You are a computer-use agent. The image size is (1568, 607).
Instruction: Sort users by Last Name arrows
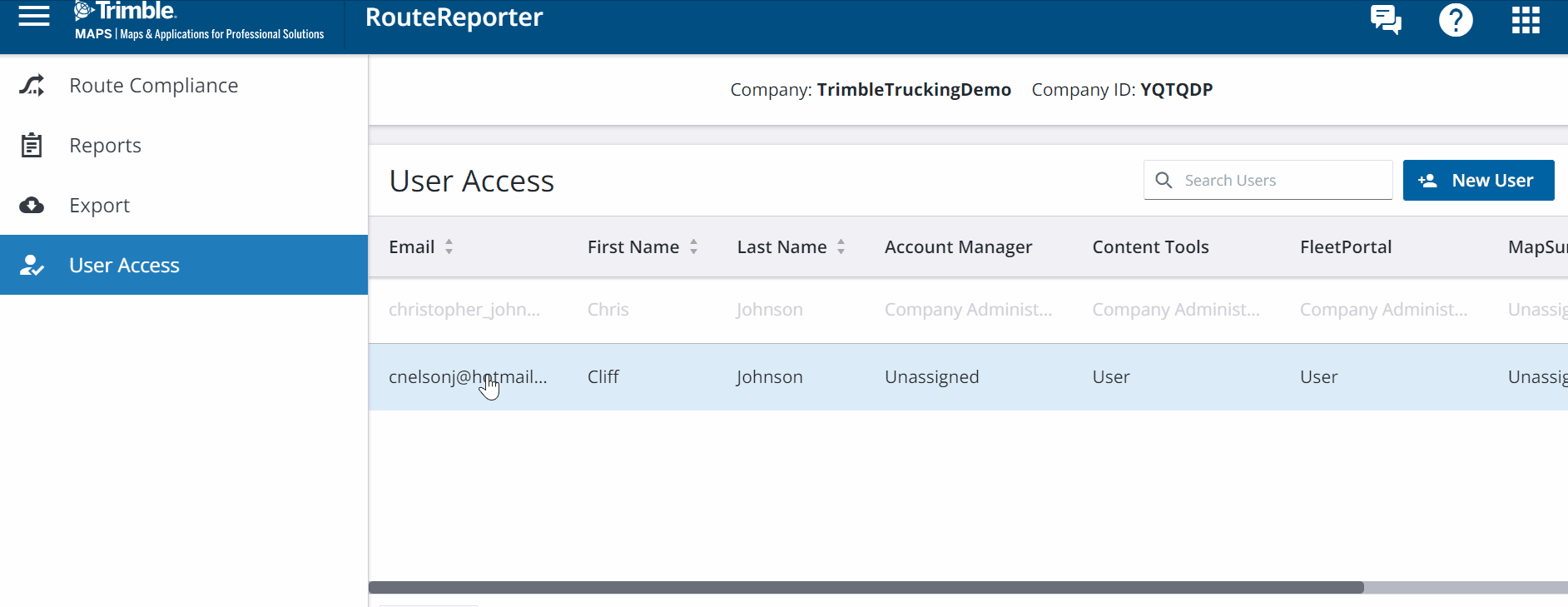coord(841,246)
